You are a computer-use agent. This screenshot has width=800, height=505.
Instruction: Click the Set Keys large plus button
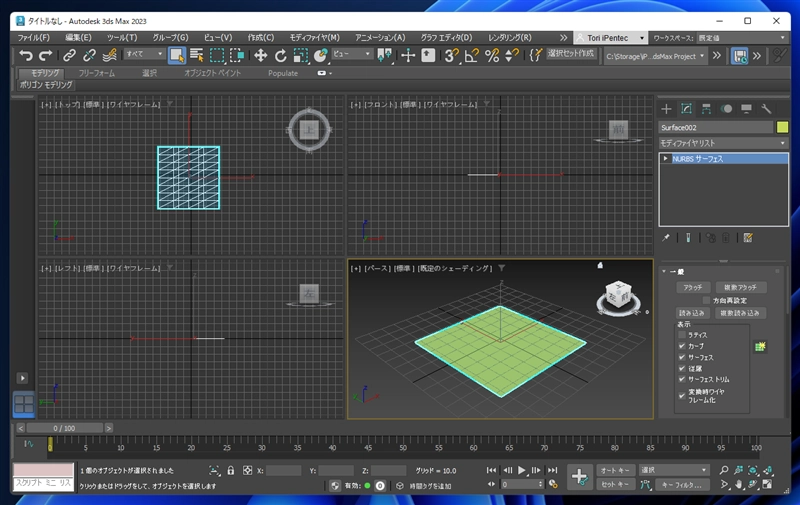[579, 477]
